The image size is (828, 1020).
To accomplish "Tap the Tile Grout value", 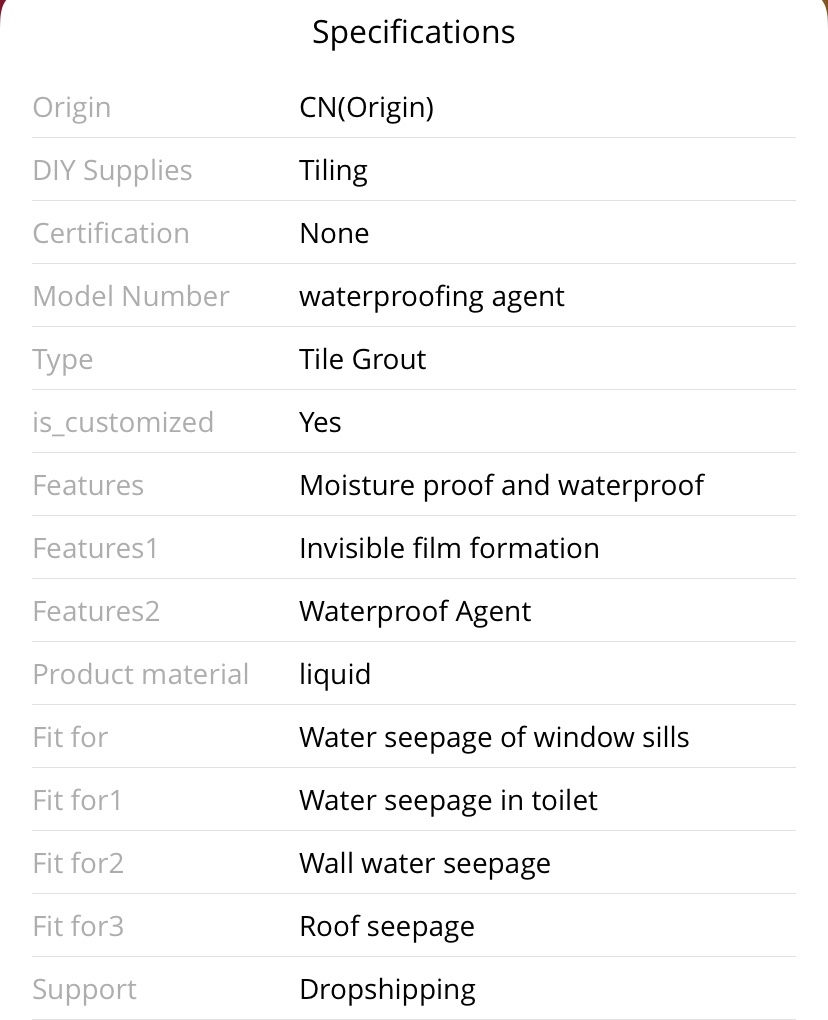I will pos(362,359).
